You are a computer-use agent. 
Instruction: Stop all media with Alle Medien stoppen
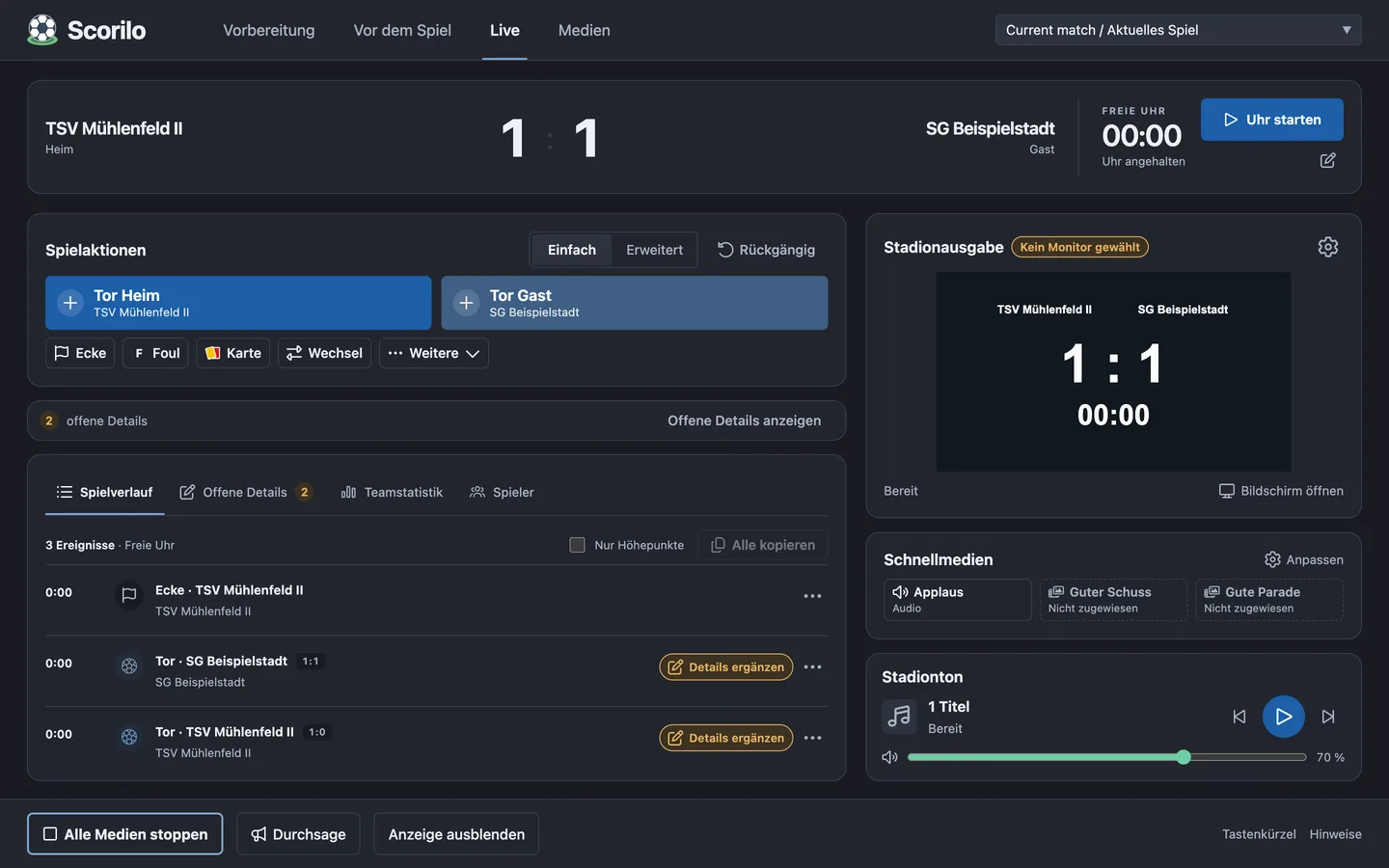click(125, 834)
